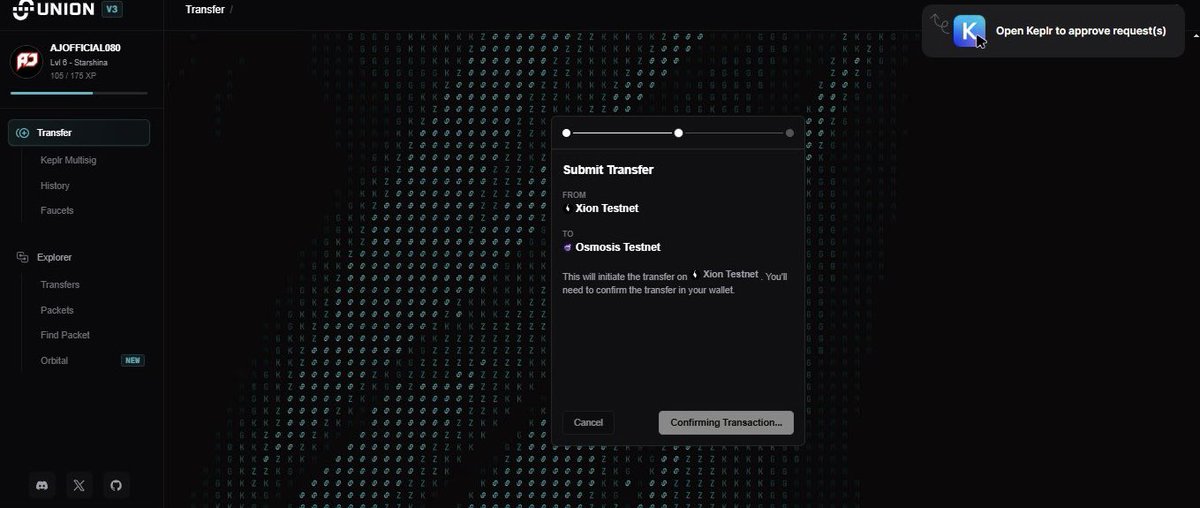Screen dimensions: 1200x508
Task: Click the Union logo in the header
Action: (x=52, y=10)
